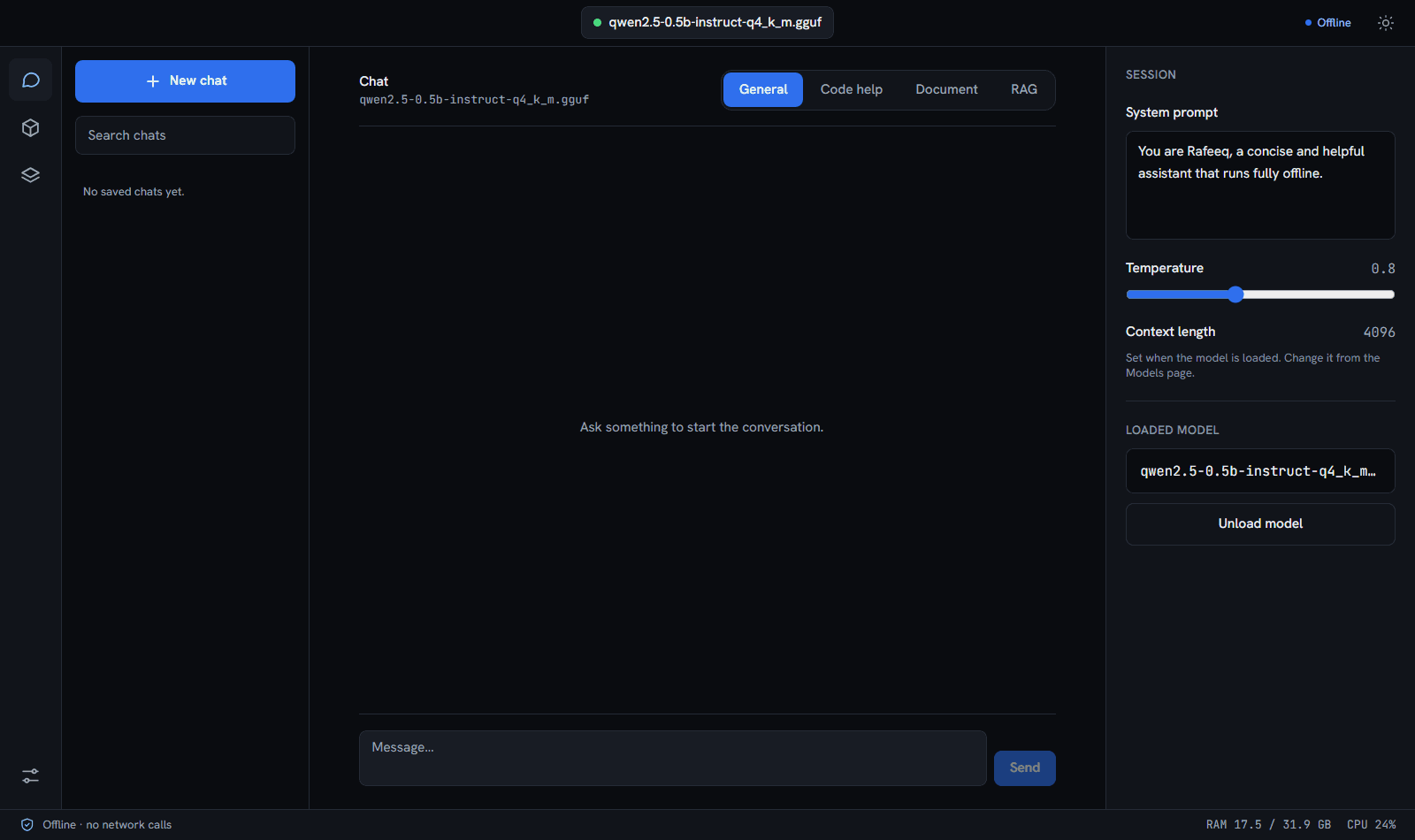This screenshot has height=840, width=1415.
Task: Click the Context length value 4096
Action: [1379, 332]
